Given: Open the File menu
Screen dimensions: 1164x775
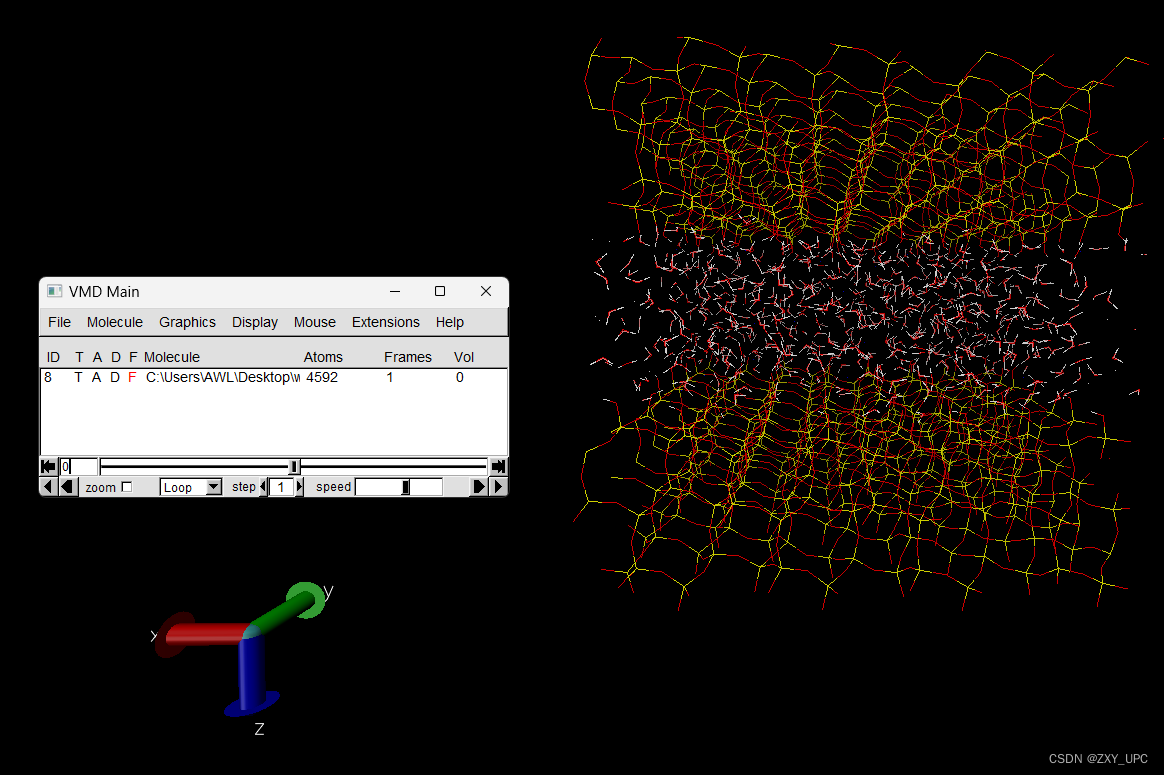Looking at the screenshot, I should 59,322.
